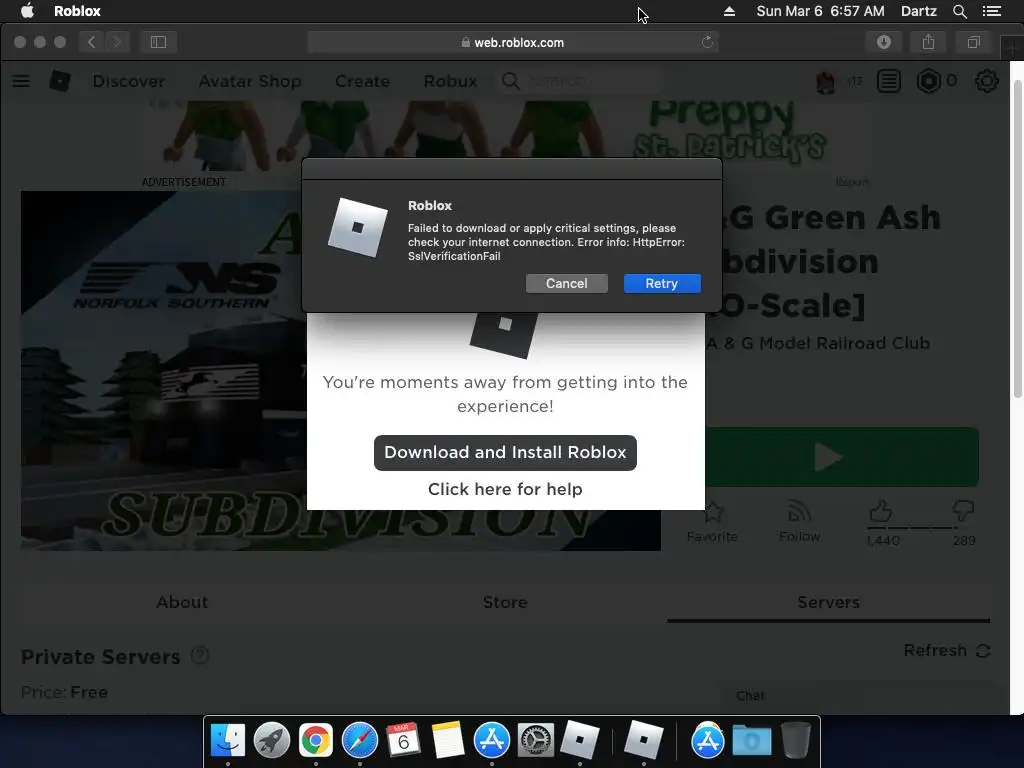Click the Private Servers help question icon
Screen dimensions: 1024x768
click(200, 655)
